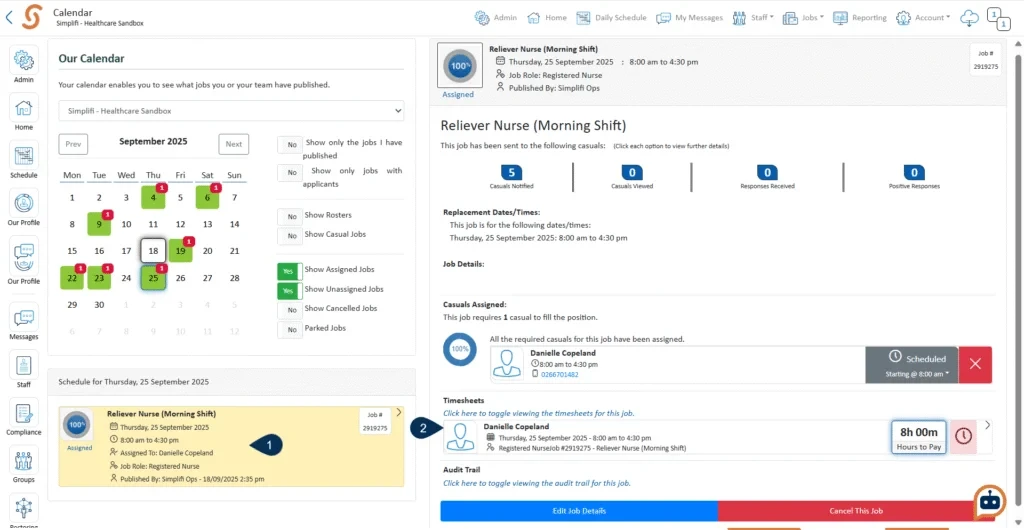Image resolution: width=1024 pixels, height=530 pixels.
Task: Toggle viewing the audit trail for this job
Action: (537, 484)
